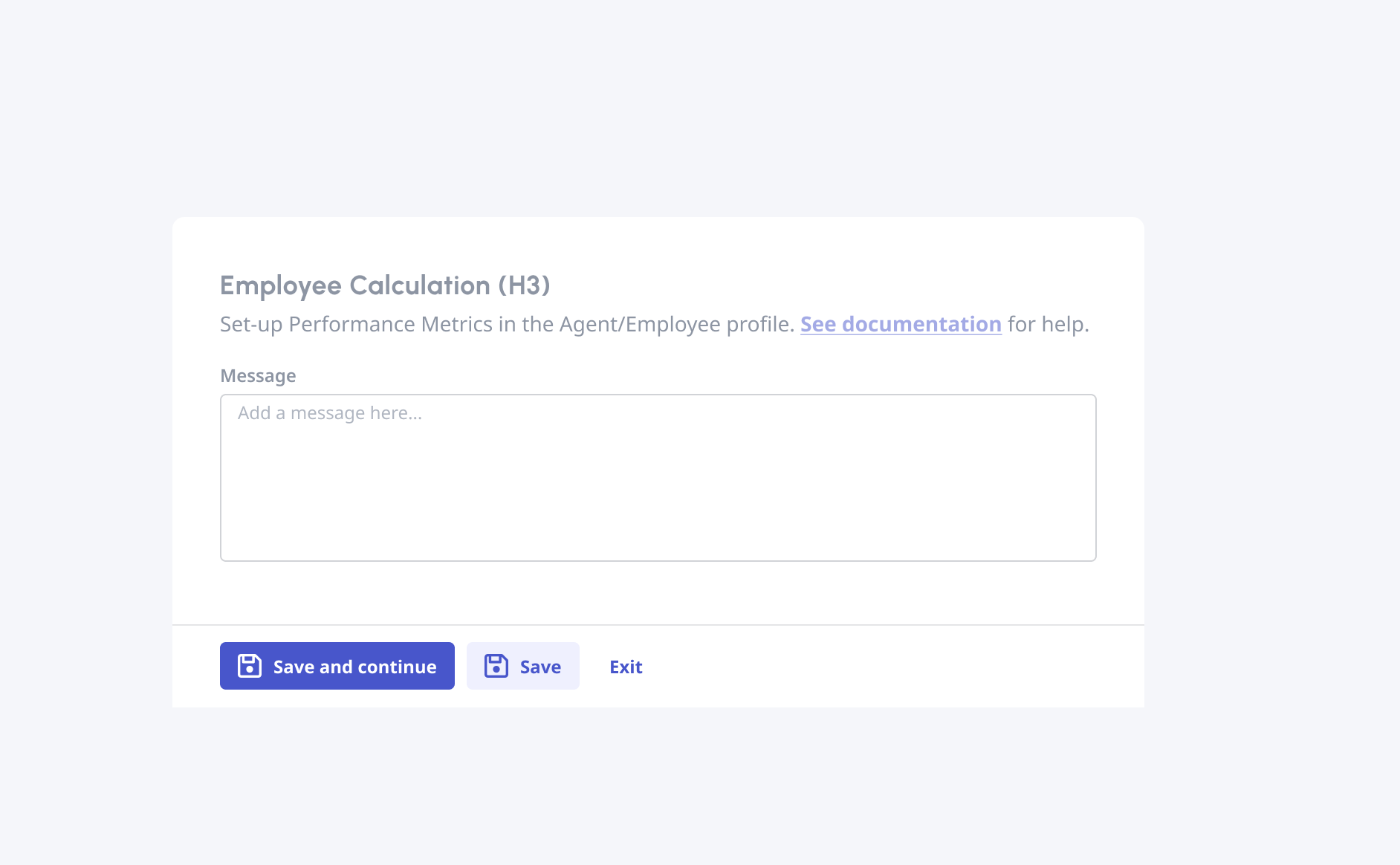The width and height of the screenshot is (1400, 865).
Task: Click the Employee Calculation (H3) heading
Action: 384,285
